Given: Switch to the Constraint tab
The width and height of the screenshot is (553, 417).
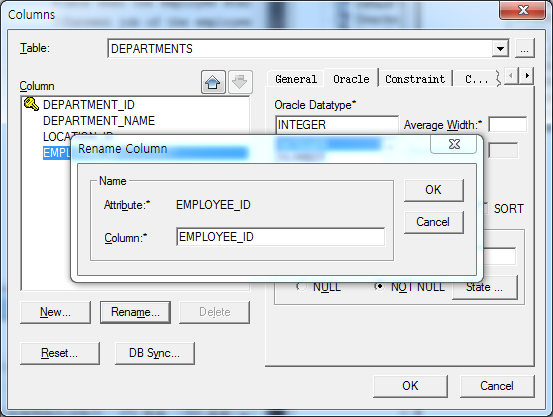Looking at the screenshot, I should (x=415, y=79).
